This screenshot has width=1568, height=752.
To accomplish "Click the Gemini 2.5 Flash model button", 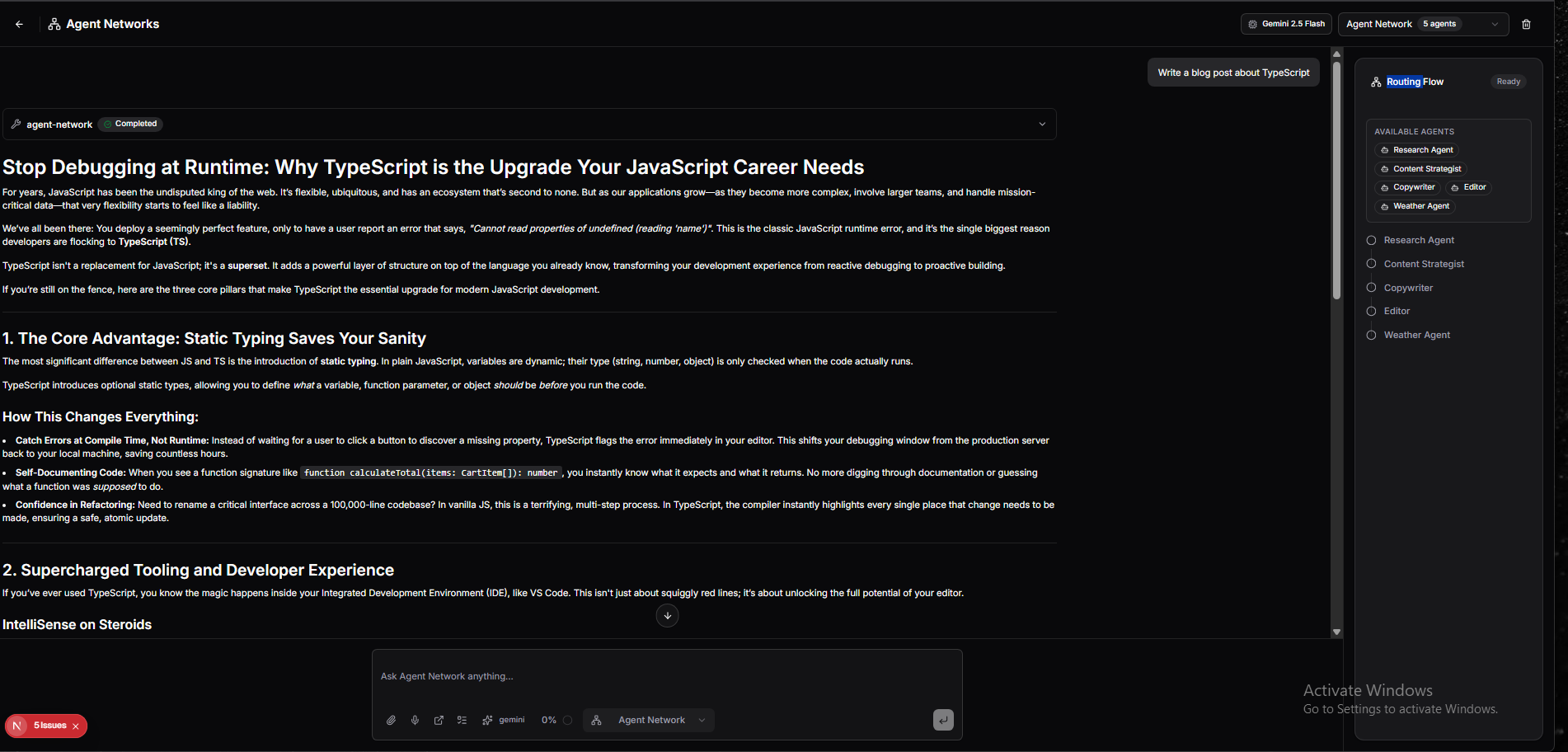I will tap(1285, 24).
